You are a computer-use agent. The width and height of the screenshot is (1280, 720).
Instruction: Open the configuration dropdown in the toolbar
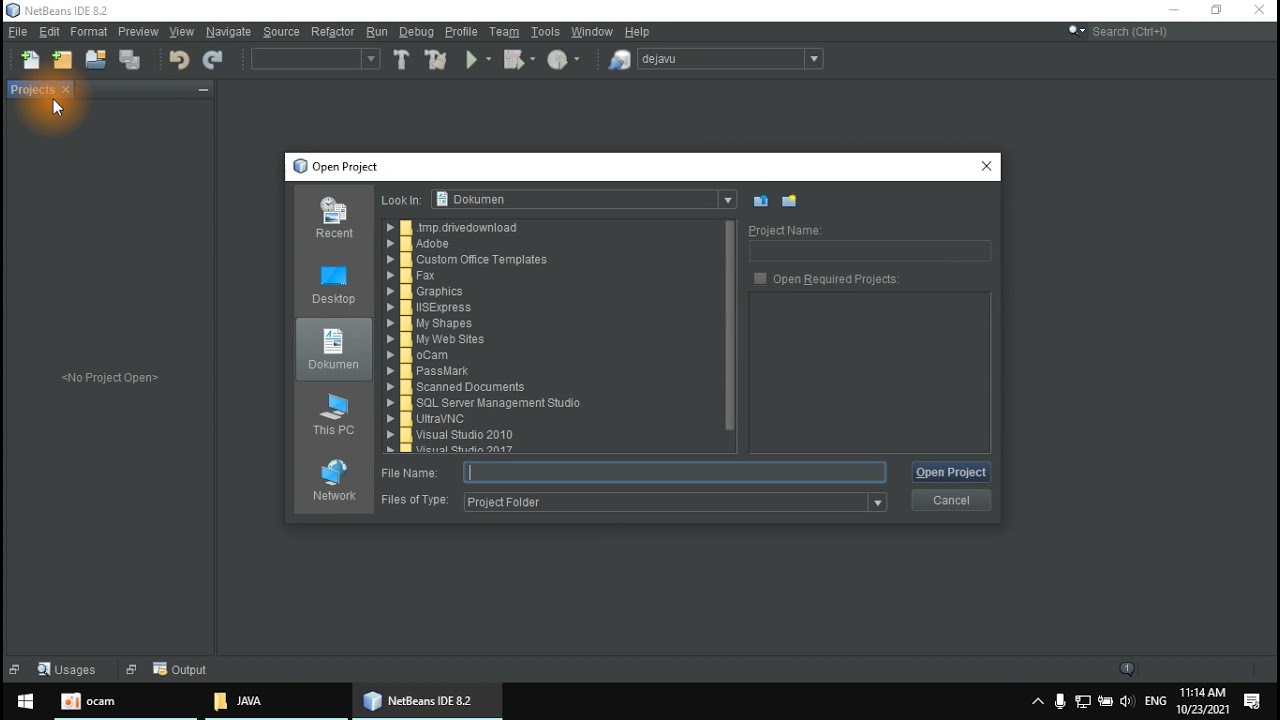(371, 59)
